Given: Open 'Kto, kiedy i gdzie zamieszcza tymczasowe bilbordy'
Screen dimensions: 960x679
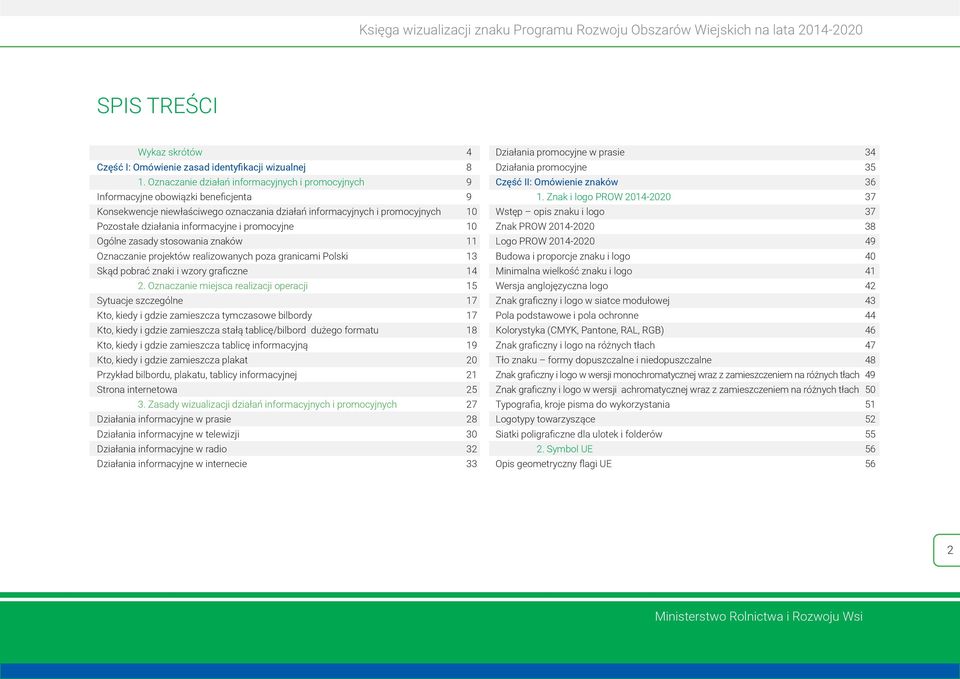Looking at the screenshot, I should 204,315.
